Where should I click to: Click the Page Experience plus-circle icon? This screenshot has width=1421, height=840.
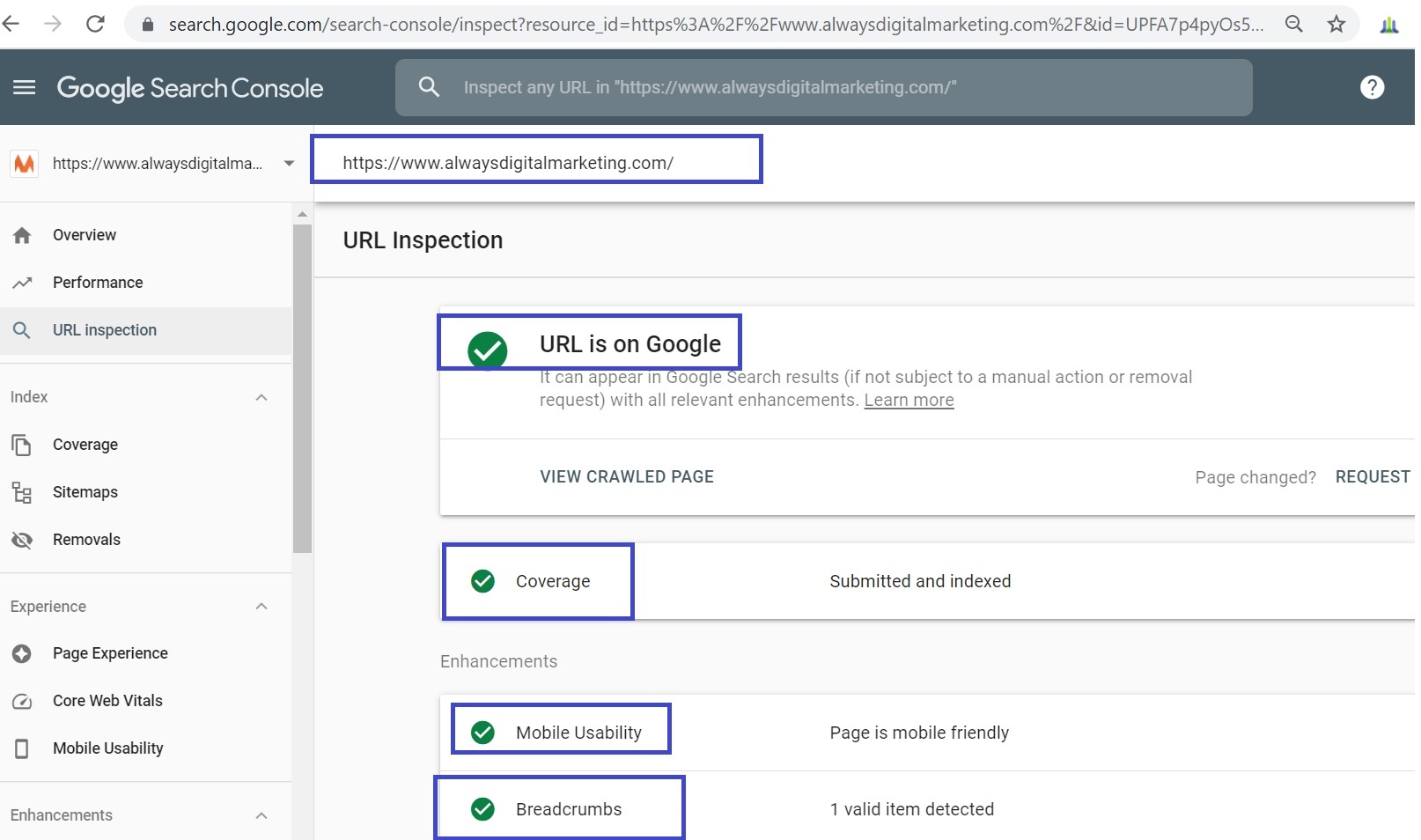coord(22,653)
